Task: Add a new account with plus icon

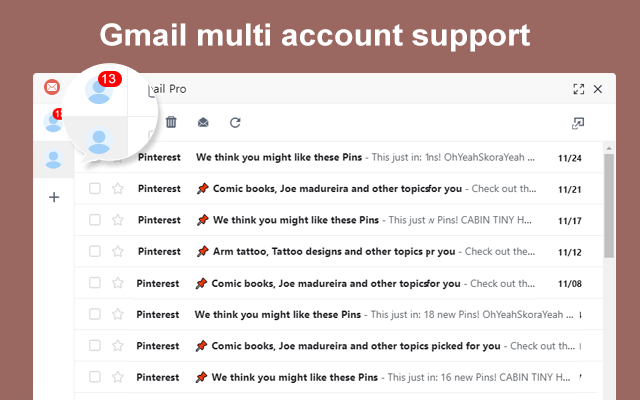Action: pos(54,197)
